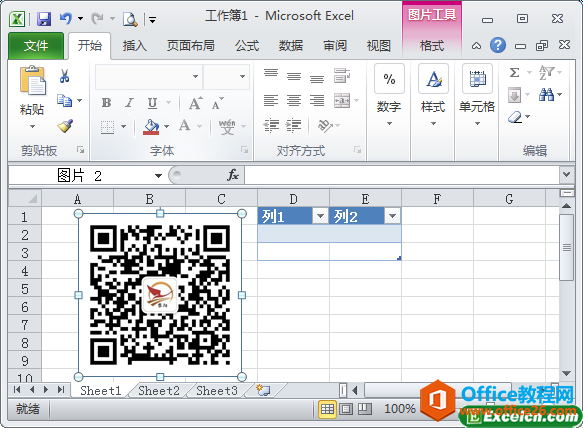Click the fill color paint bucket
The width and height of the screenshot is (583, 428).
coord(151,127)
